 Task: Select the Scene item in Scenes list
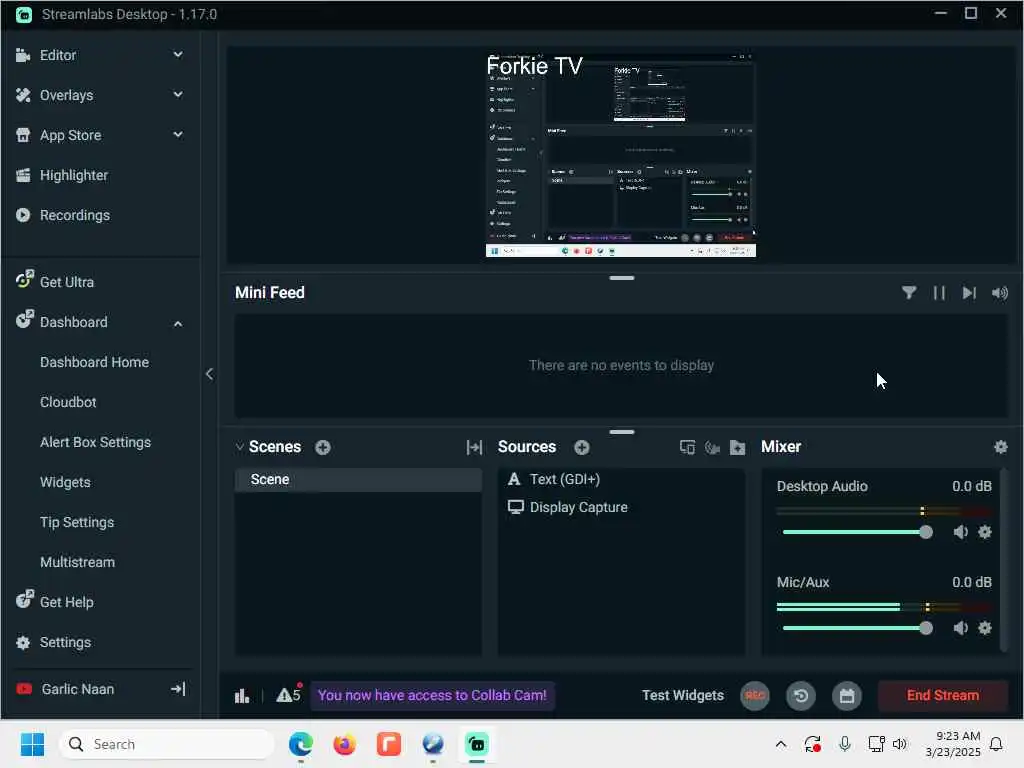pyautogui.click(x=358, y=479)
